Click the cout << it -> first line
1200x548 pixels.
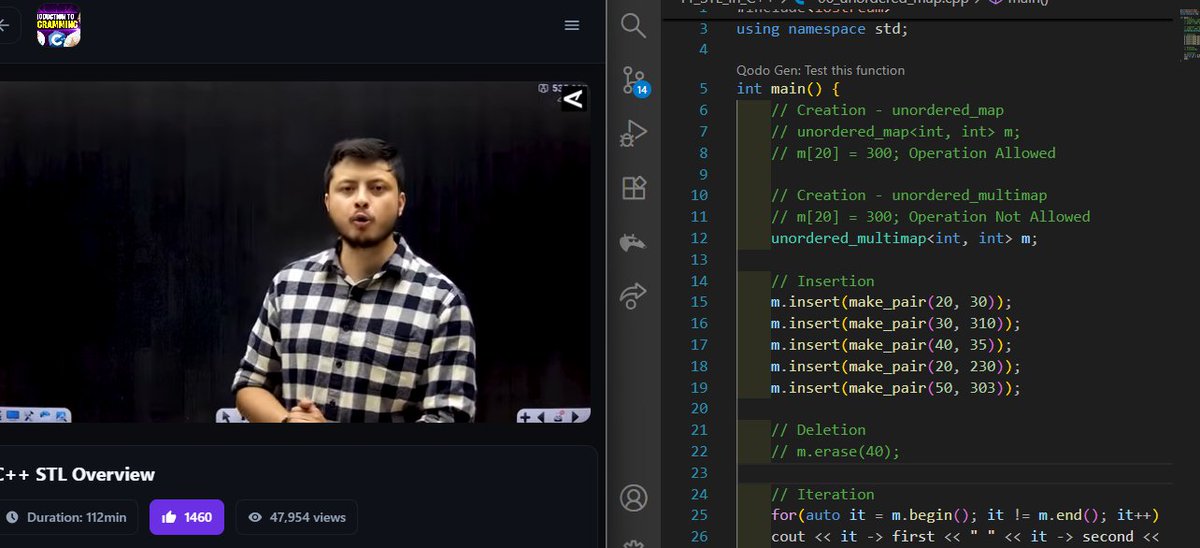coord(965,537)
